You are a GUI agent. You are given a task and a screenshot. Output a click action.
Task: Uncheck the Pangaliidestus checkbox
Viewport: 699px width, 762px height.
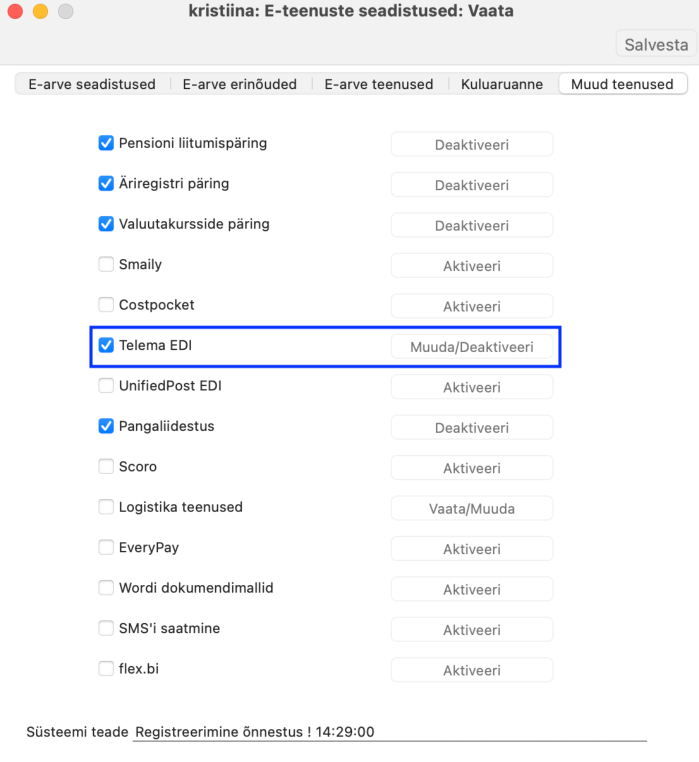click(106, 426)
